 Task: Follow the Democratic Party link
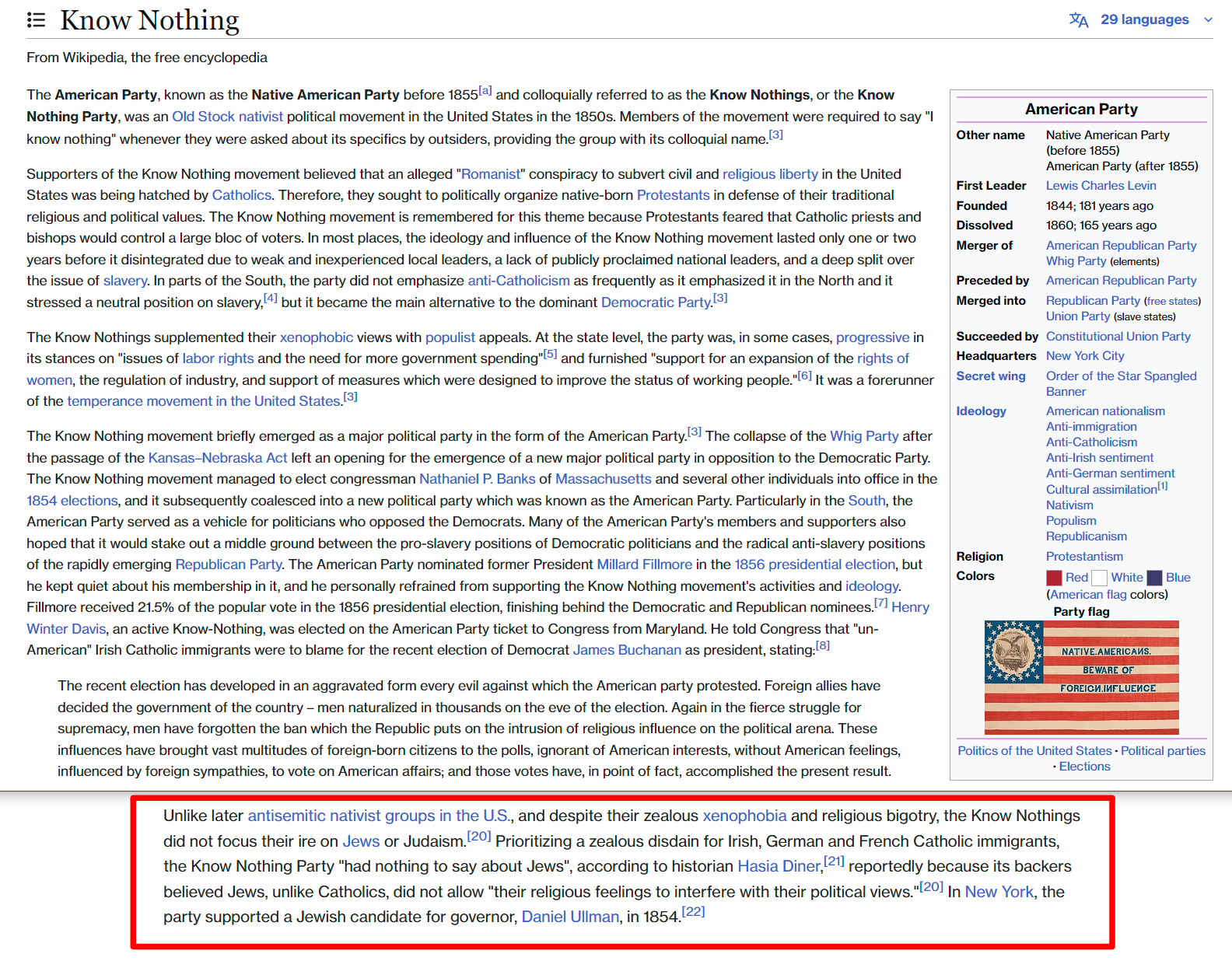(656, 302)
